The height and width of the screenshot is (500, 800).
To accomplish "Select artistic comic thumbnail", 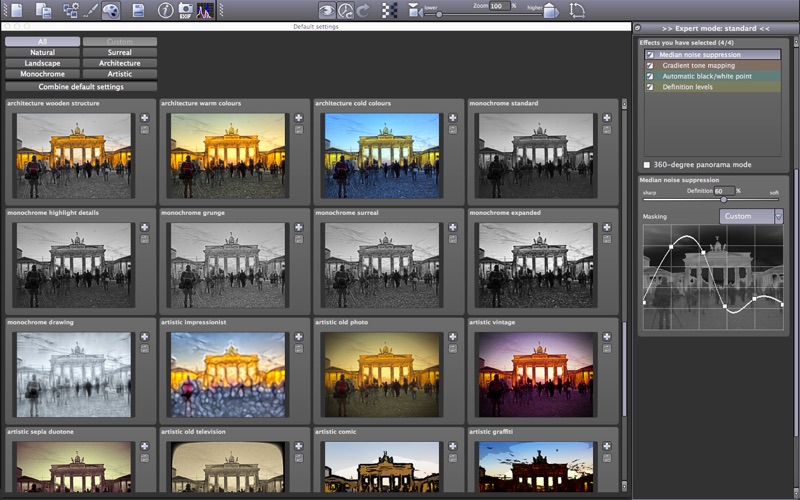I will click(382, 467).
